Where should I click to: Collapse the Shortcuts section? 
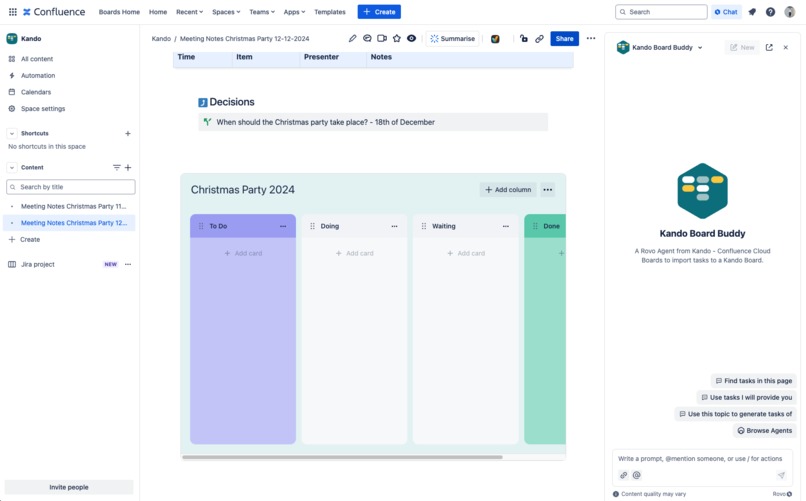coord(12,133)
